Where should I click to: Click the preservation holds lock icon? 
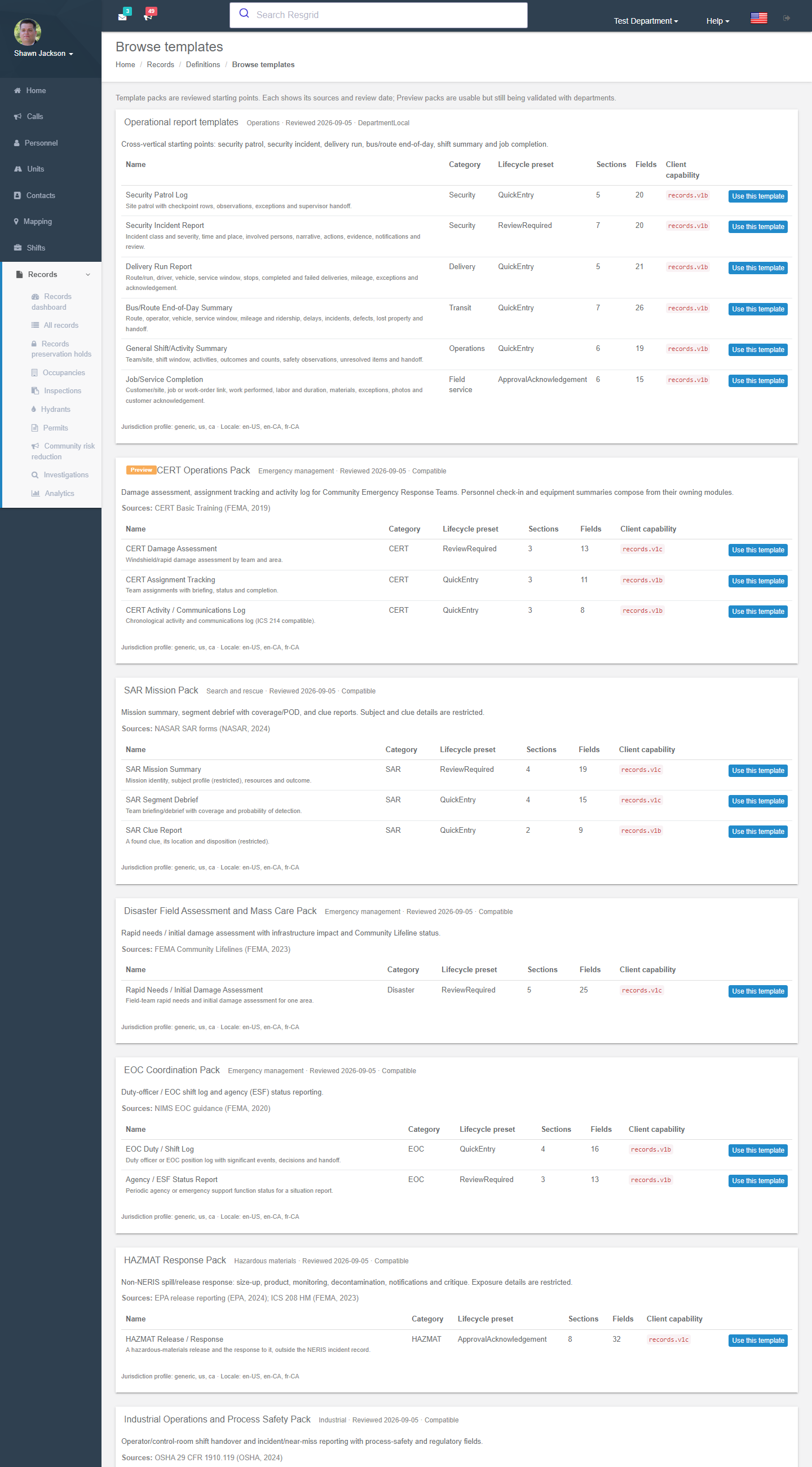(34, 344)
